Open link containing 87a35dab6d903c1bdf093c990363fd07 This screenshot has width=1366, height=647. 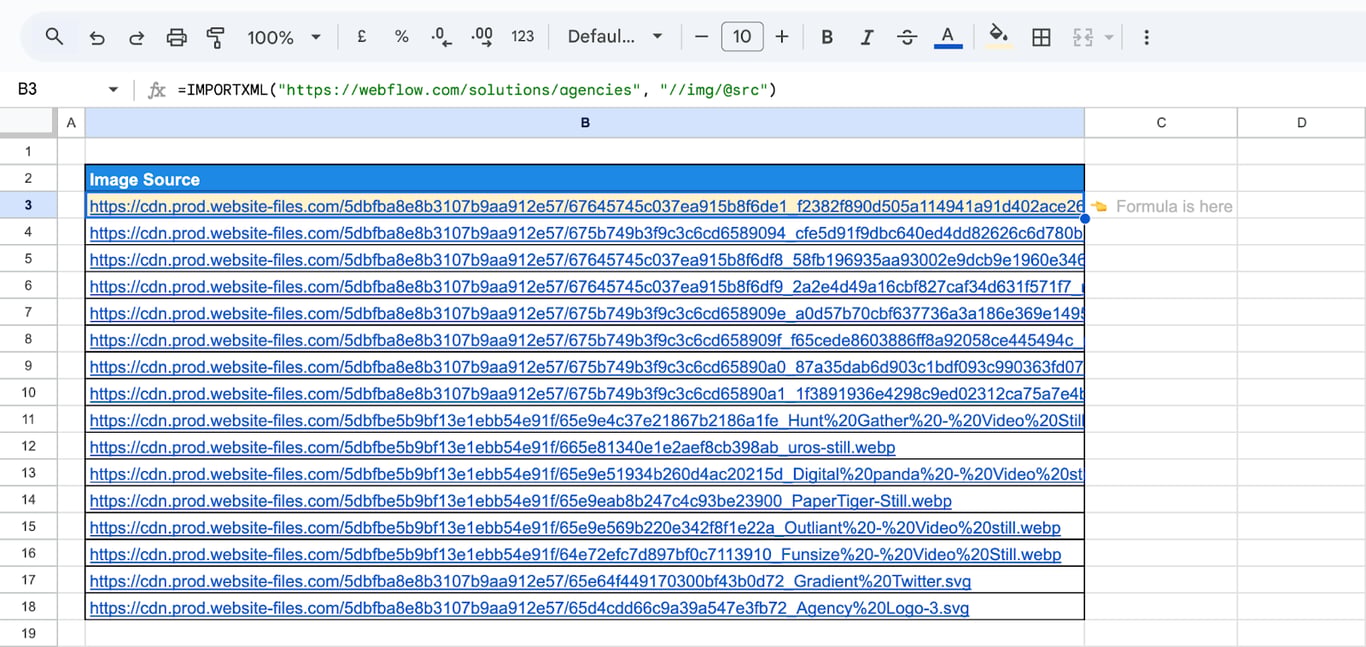[x=586, y=367]
